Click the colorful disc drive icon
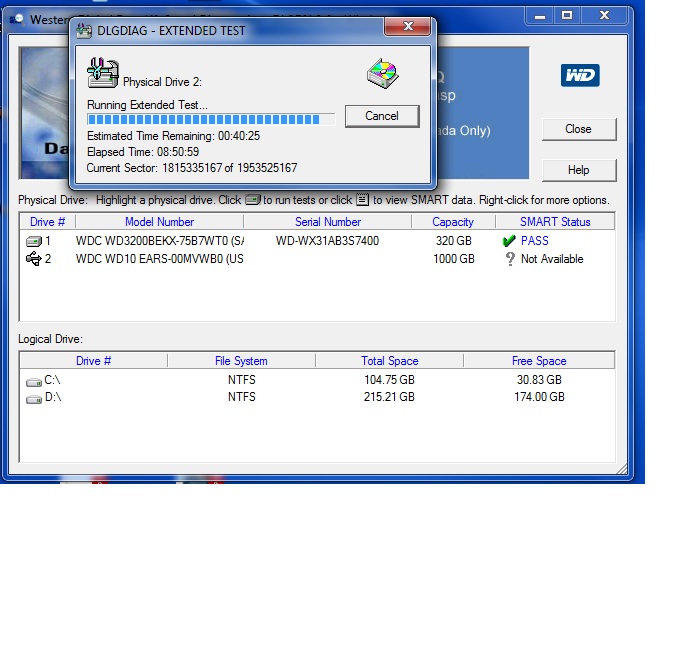The width and height of the screenshot is (681, 668). (x=383, y=73)
